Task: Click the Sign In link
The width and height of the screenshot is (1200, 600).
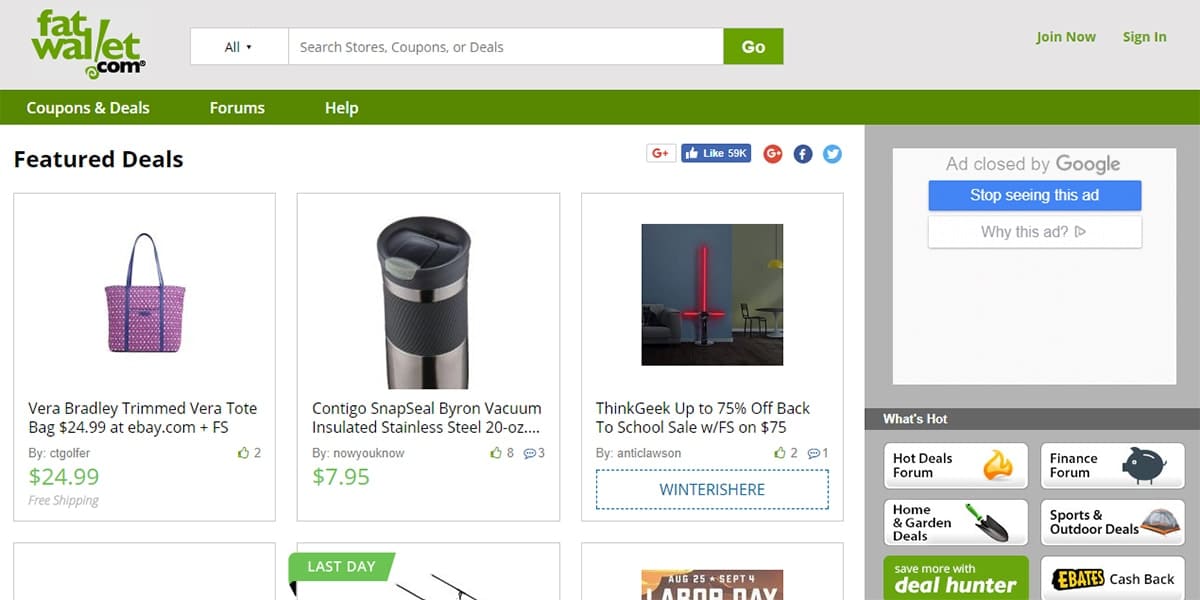Action: click(1144, 37)
